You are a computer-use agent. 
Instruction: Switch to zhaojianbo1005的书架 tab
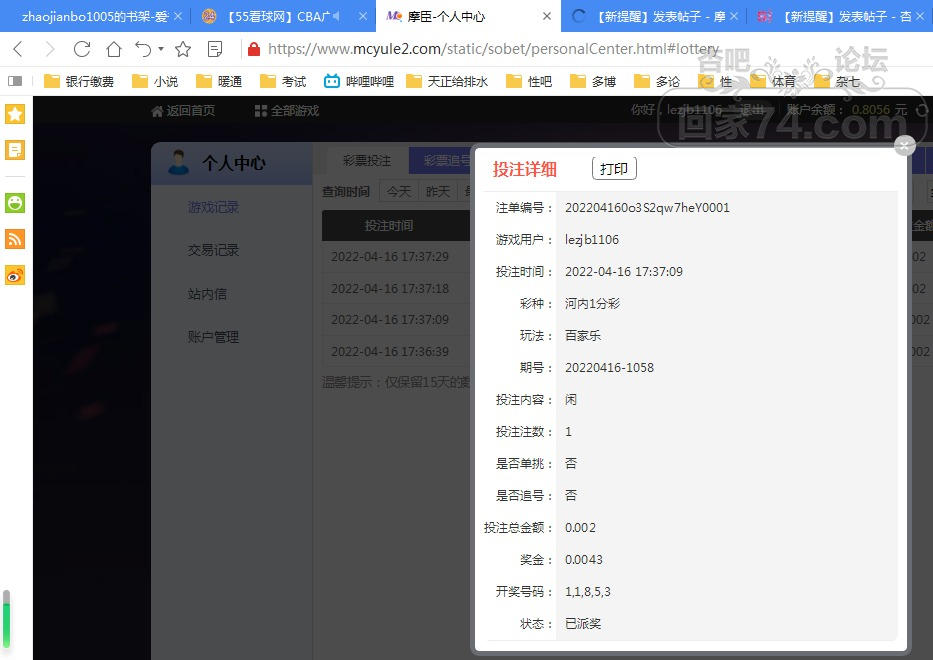[x=95, y=16]
